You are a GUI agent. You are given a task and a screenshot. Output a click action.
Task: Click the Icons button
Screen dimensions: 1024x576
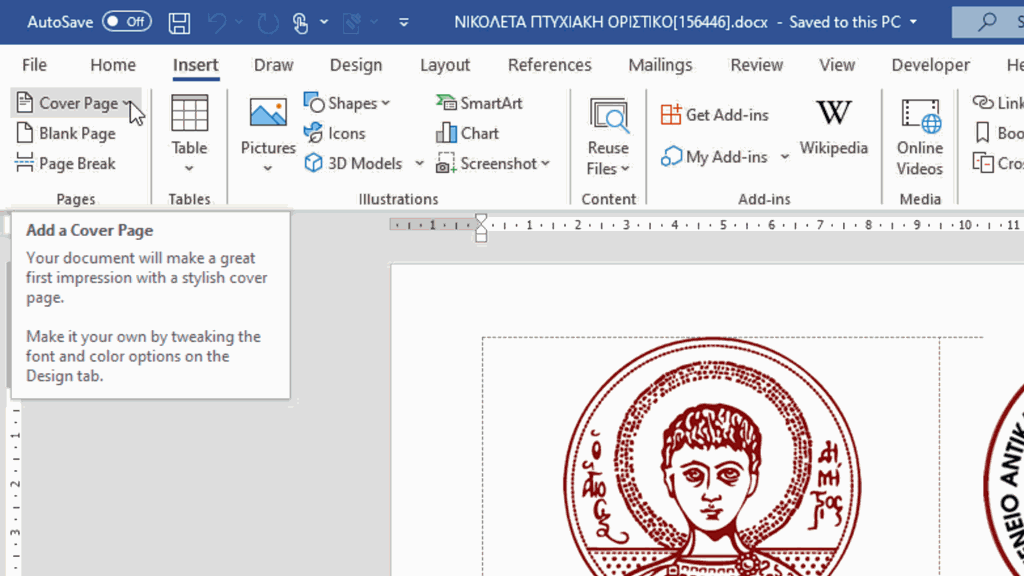tap(334, 133)
